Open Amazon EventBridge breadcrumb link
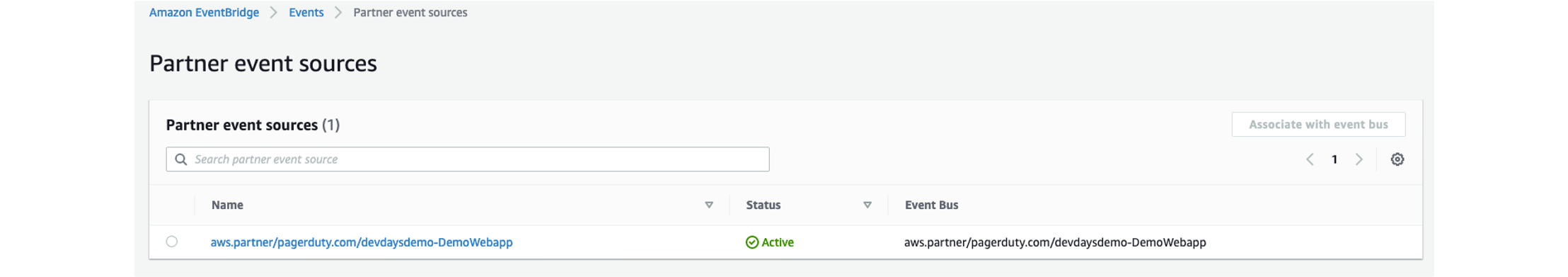This screenshot has width=1568, height=277. click(x=204, y=13)
